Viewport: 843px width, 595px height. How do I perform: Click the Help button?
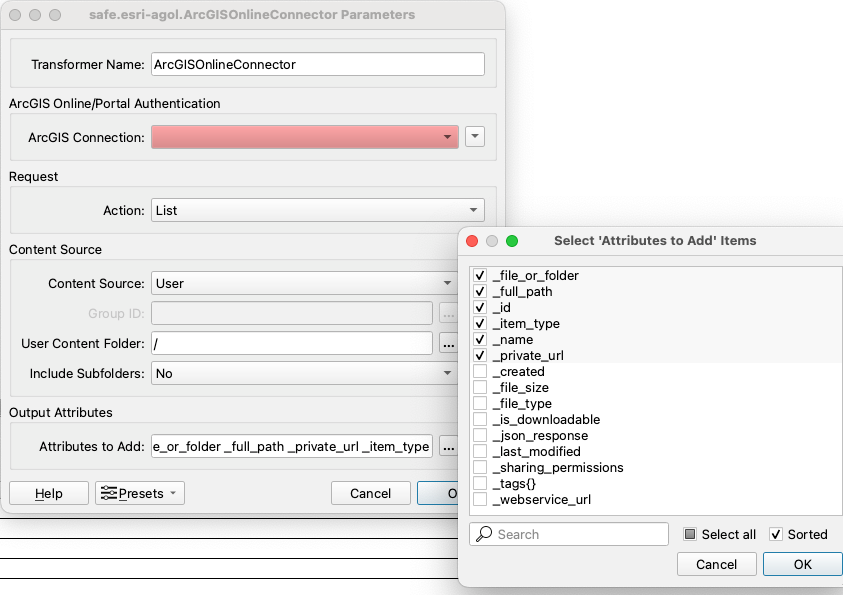coord(49,493)
